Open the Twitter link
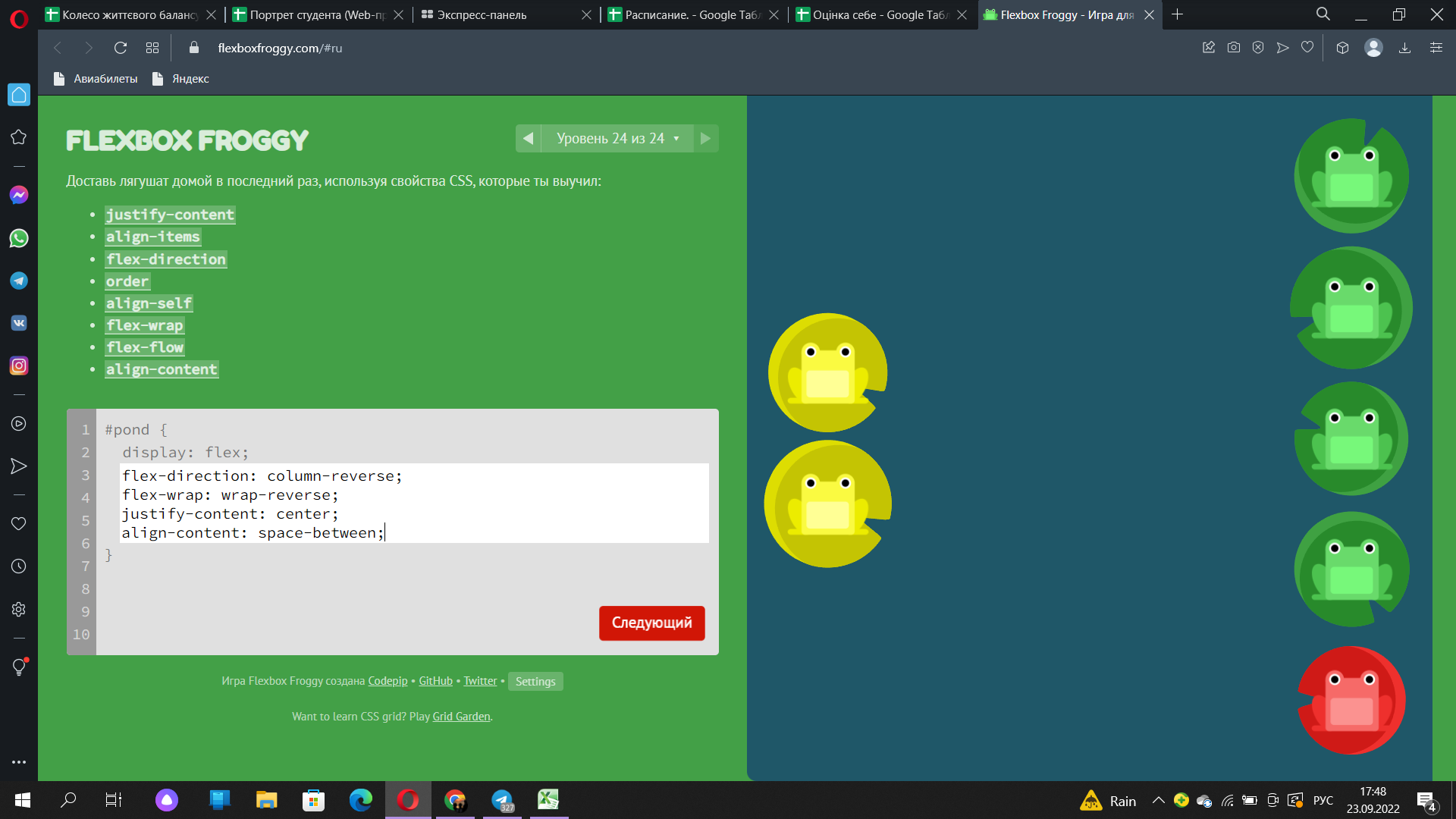This screenshot has height=819, width=1456. tap(480, 681)
